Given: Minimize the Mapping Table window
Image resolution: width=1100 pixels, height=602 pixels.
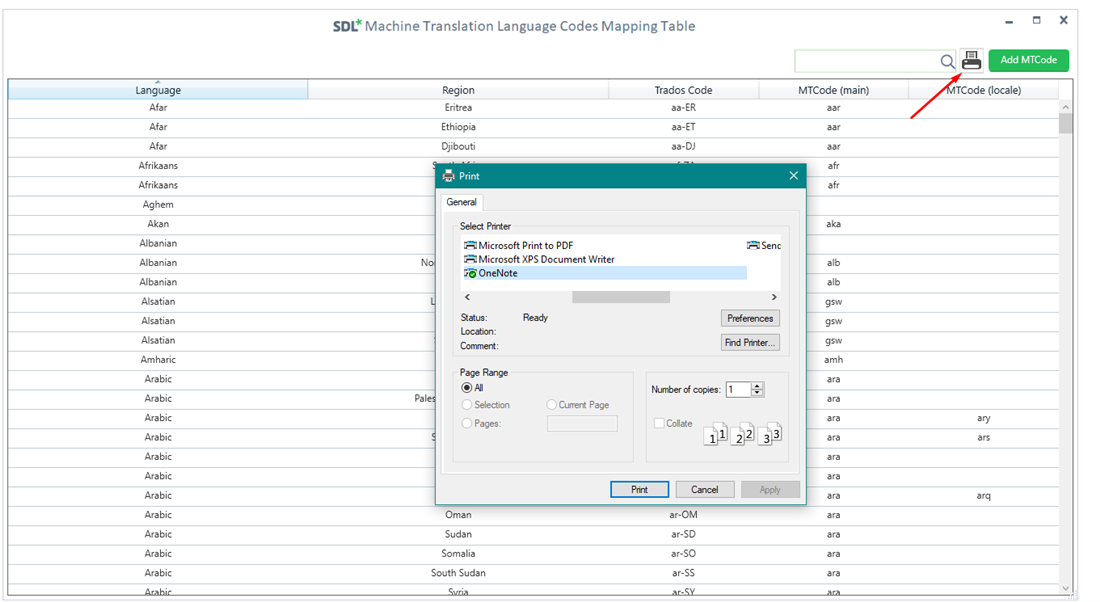Looking at the screenshot, I should point(1009,22).
